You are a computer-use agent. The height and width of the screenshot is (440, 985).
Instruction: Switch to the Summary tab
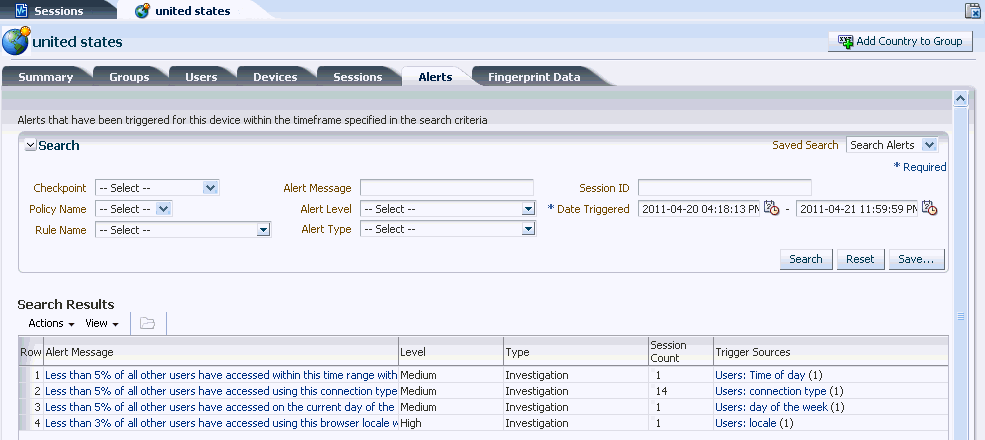click(45, 77)
